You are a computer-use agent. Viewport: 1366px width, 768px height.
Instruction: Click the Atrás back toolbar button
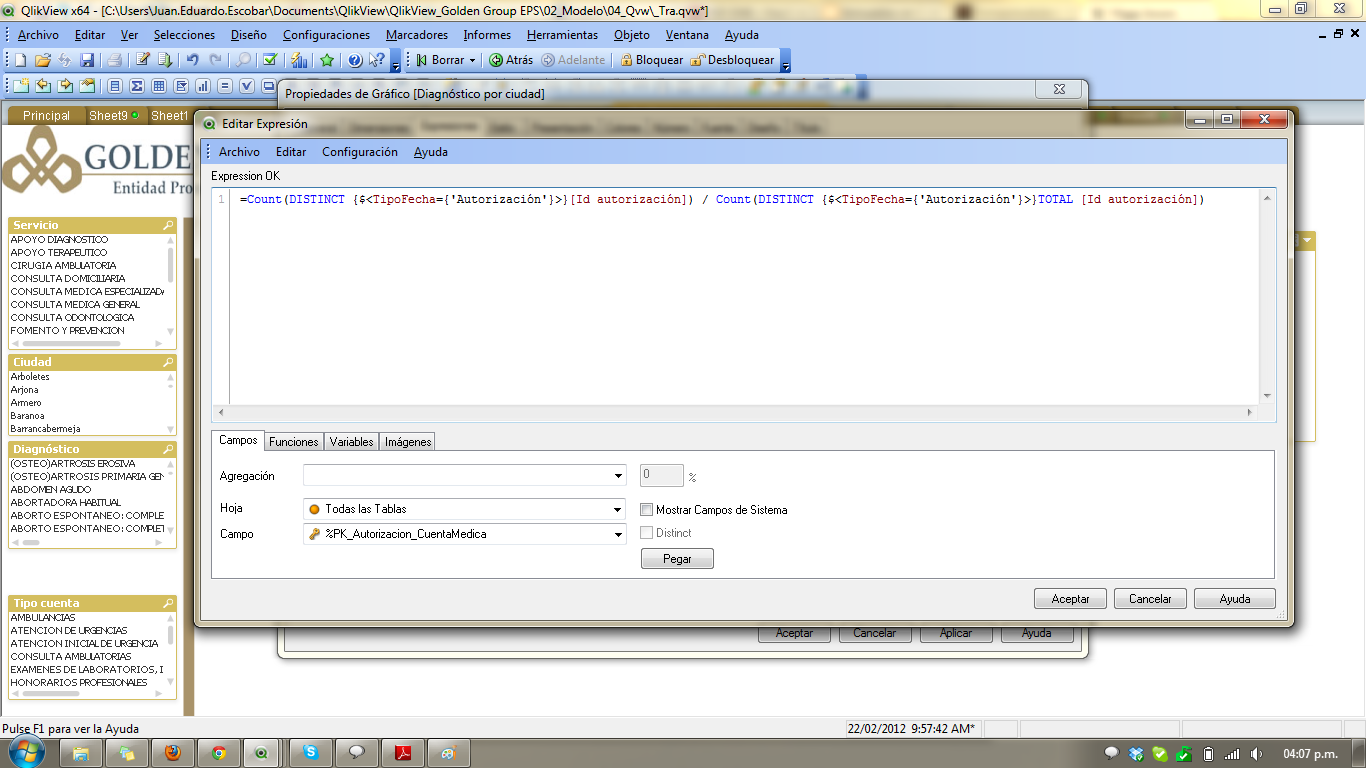[510, 60]
